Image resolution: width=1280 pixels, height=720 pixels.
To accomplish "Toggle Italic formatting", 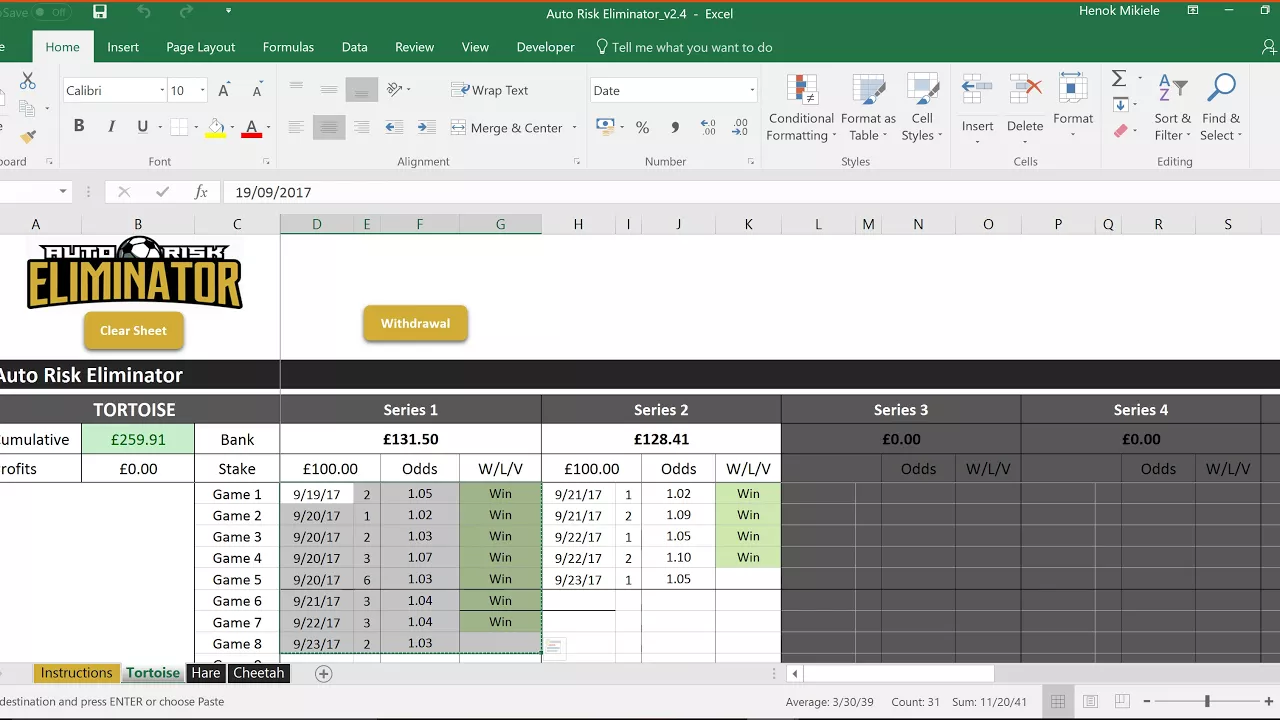I will [111, 127].
